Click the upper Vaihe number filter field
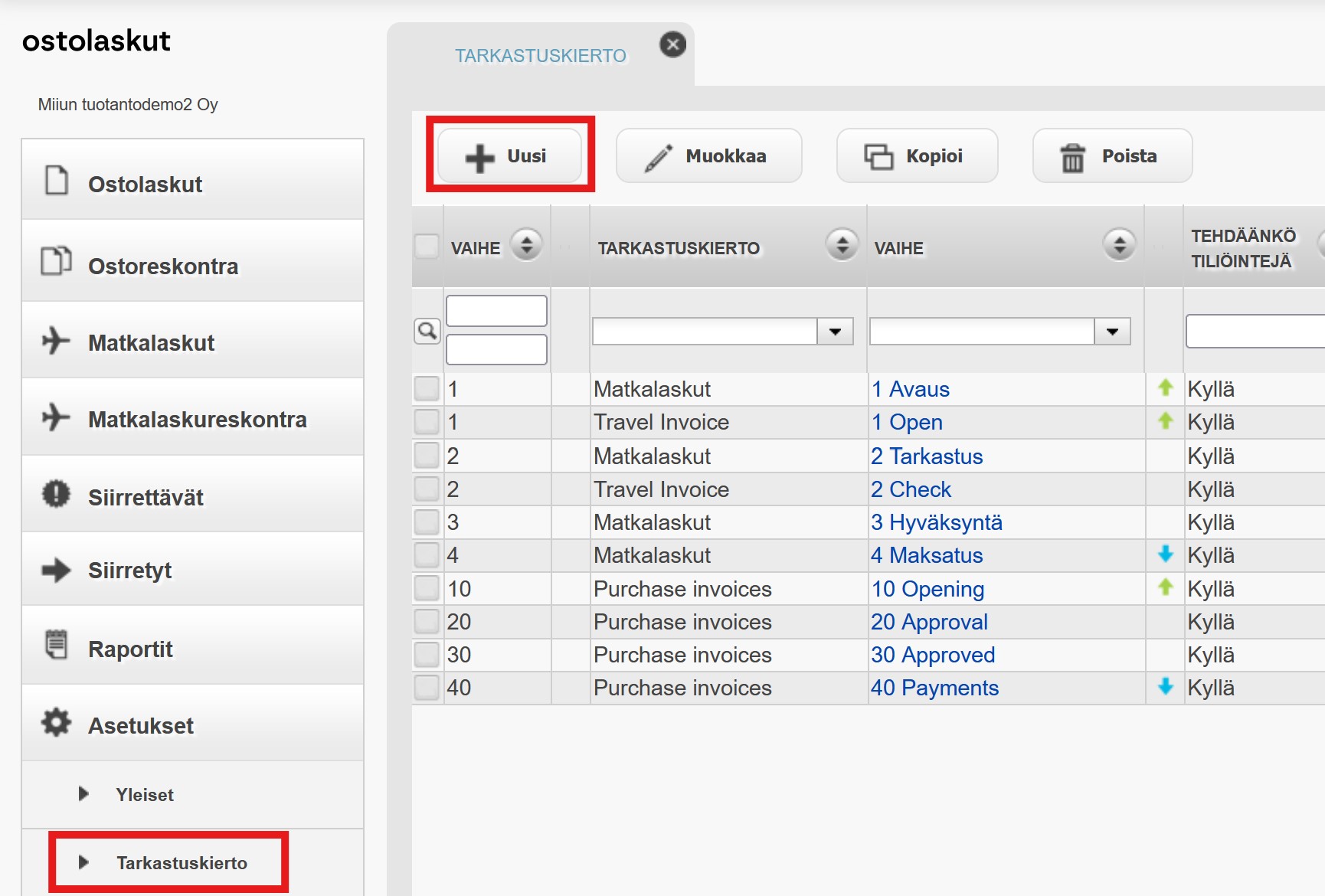This screenshot has width=1325, height=896. 496,311
